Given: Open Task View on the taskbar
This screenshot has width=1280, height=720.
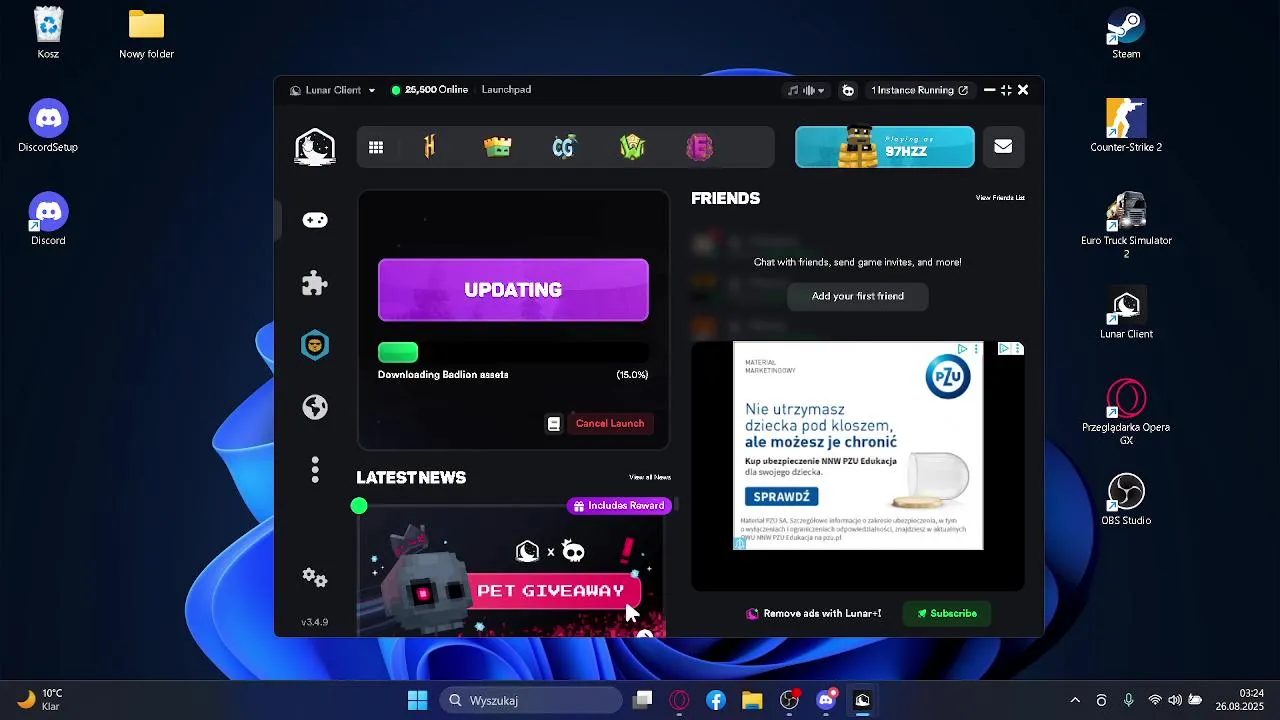Looking at the screenshot, I should pos(643,700).
